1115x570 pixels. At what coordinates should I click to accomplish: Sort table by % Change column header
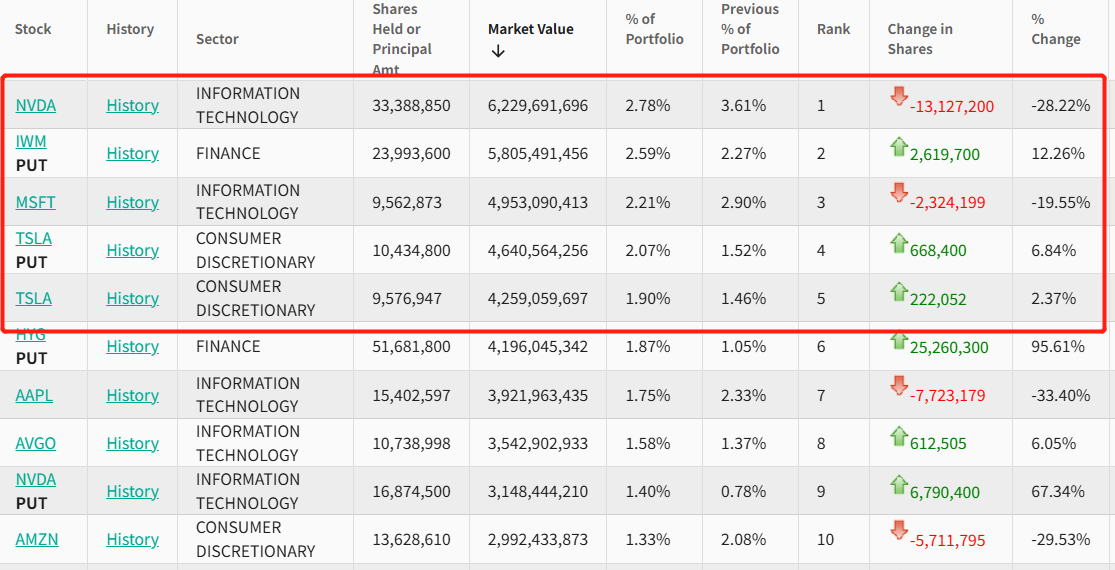[x=1055, y=29]
